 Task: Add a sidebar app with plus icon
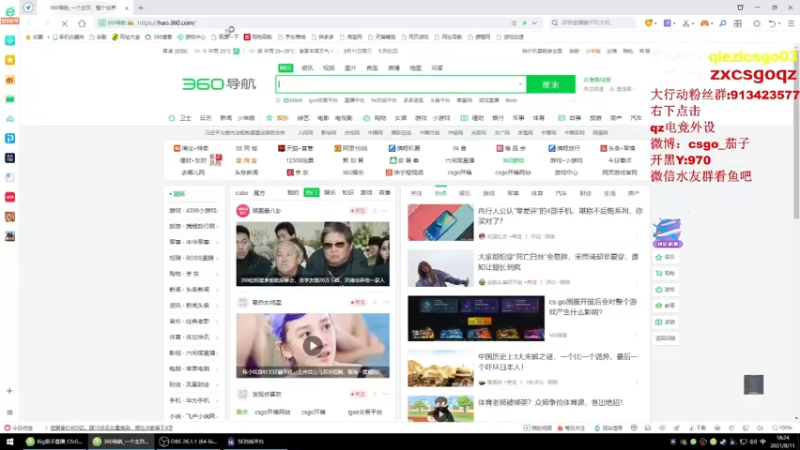pyautogui.click(x=10, y=391)
